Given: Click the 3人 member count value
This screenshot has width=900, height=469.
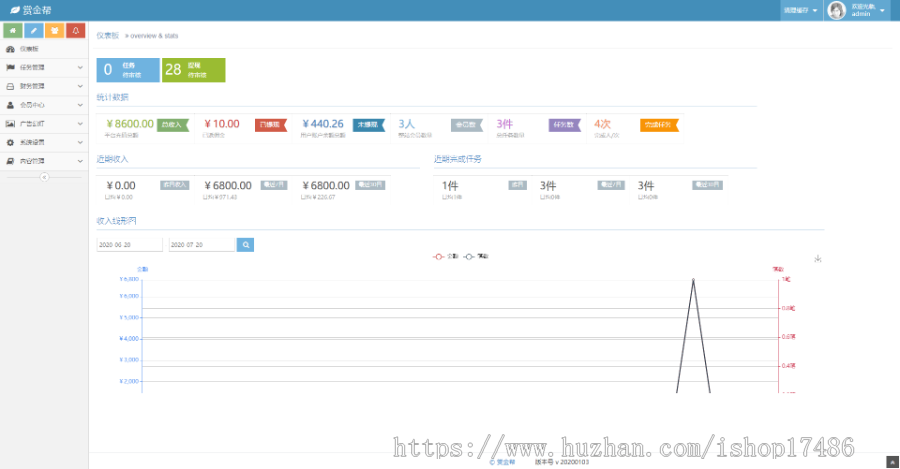Looking at the screenshot, I should pos(406,124).
